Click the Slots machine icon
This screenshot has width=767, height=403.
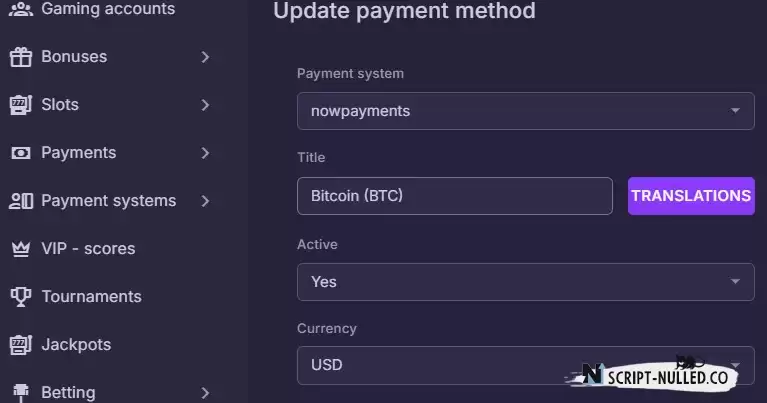(21, 105)
